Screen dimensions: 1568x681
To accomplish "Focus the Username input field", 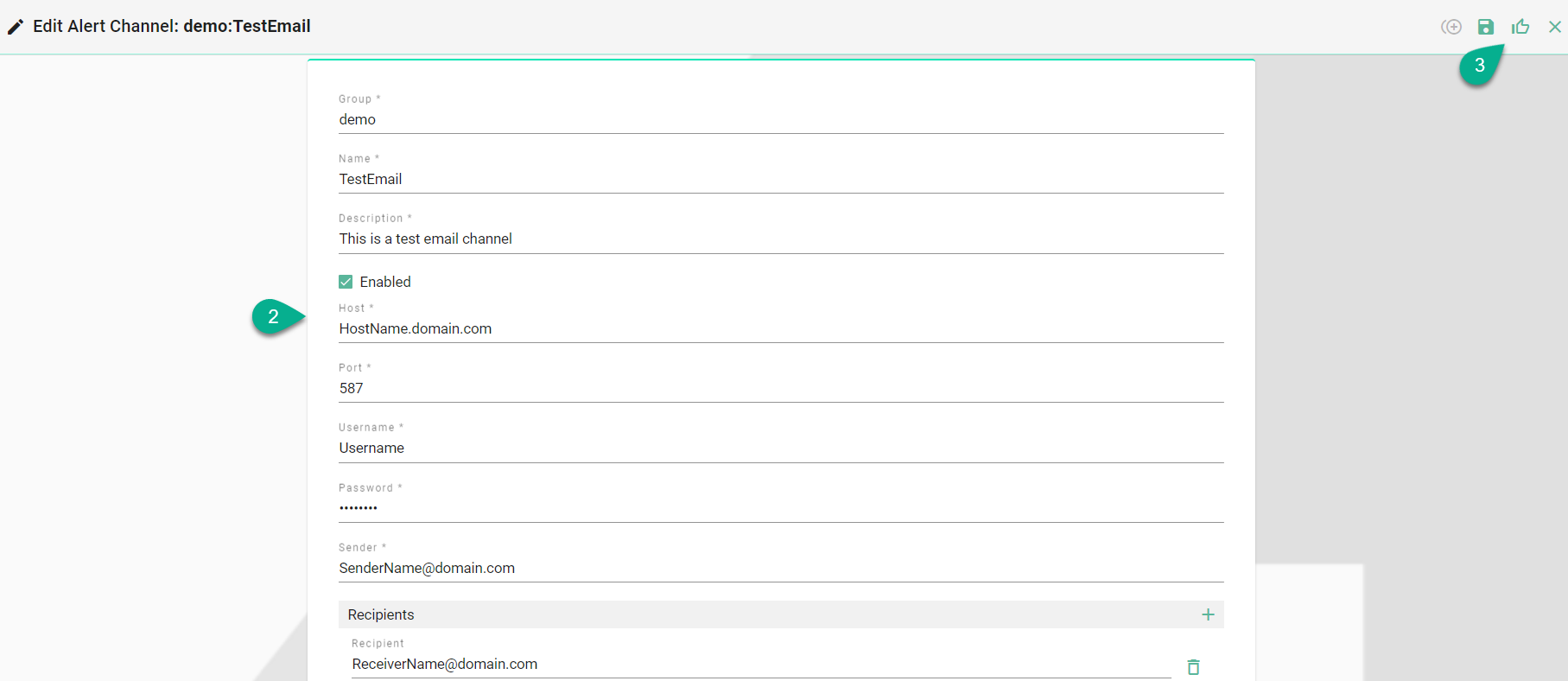I will point(780,448).
